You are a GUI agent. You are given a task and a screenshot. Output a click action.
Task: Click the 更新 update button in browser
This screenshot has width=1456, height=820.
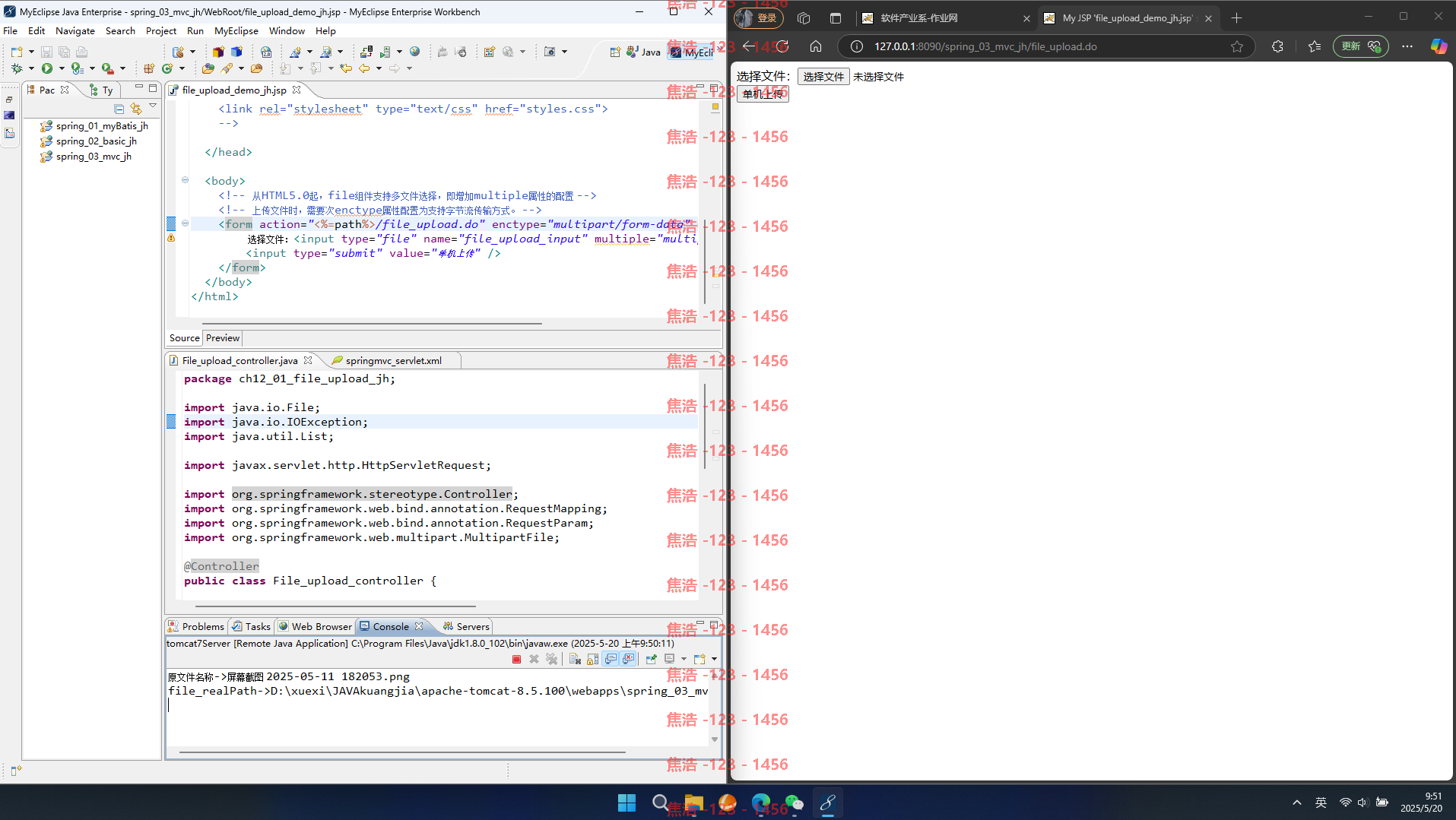coord(1360,46)
